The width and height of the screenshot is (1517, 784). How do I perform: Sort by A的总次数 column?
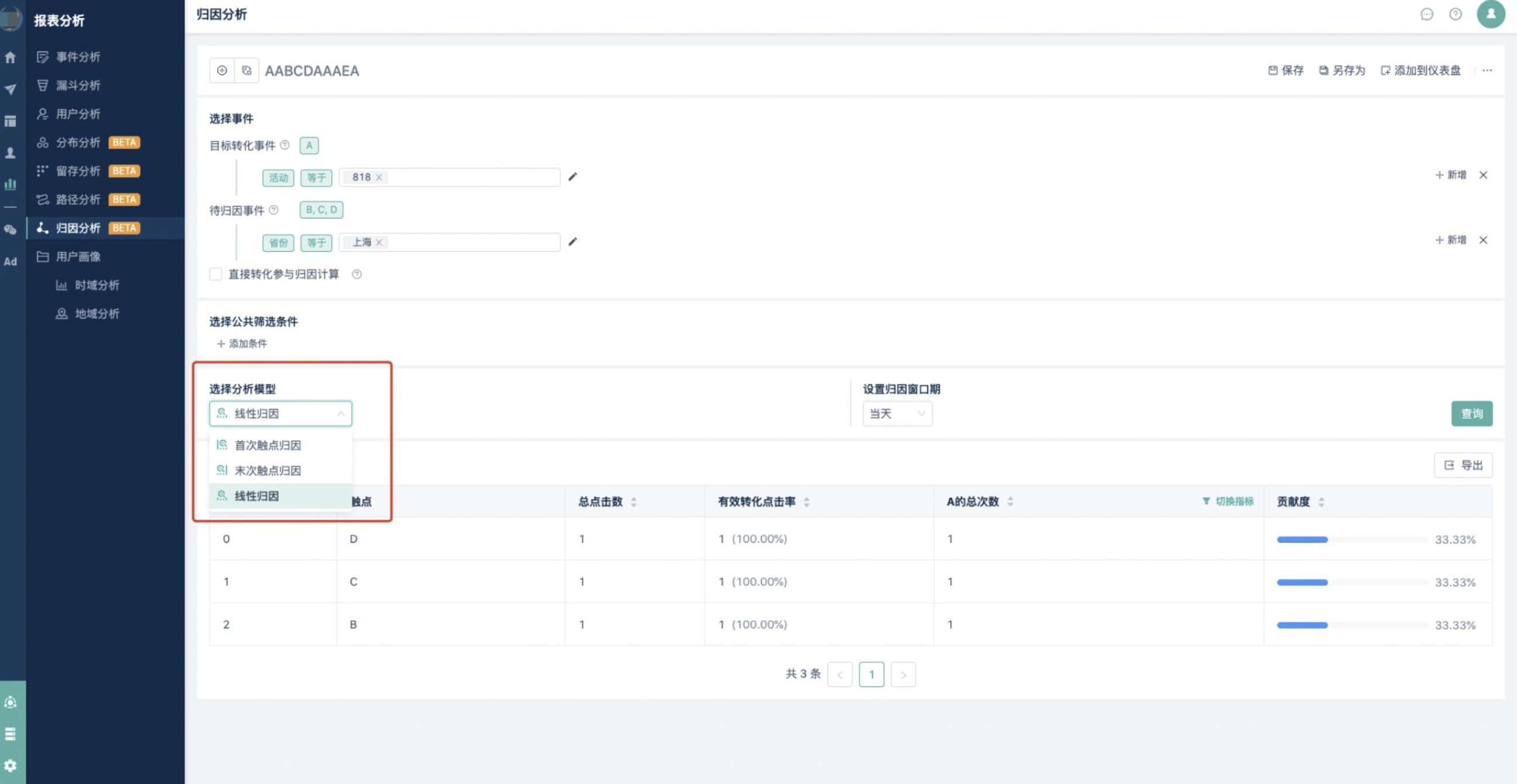(1010, 501)
